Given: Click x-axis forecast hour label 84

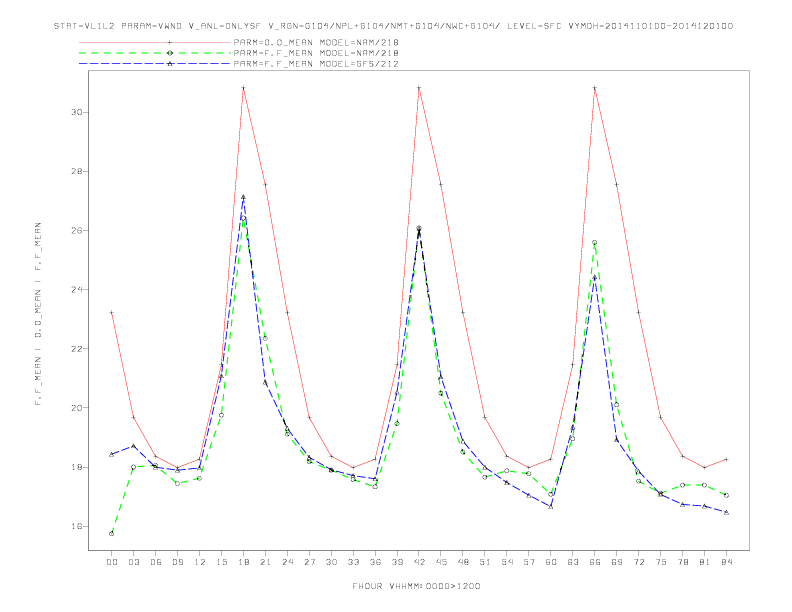Looking at the screenshot, I should tap(726, 562).
